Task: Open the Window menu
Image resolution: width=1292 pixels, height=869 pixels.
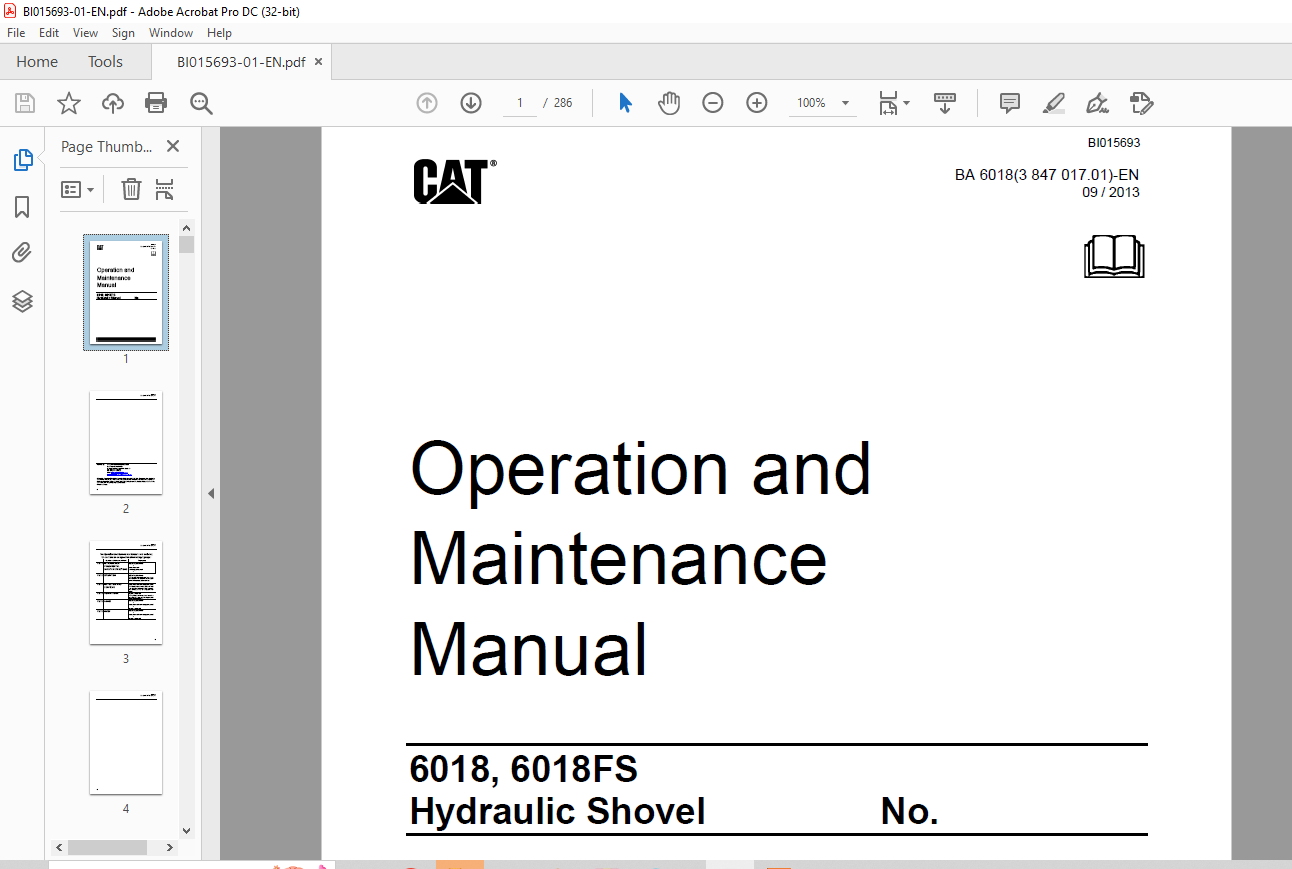Action: pos(171,33)
